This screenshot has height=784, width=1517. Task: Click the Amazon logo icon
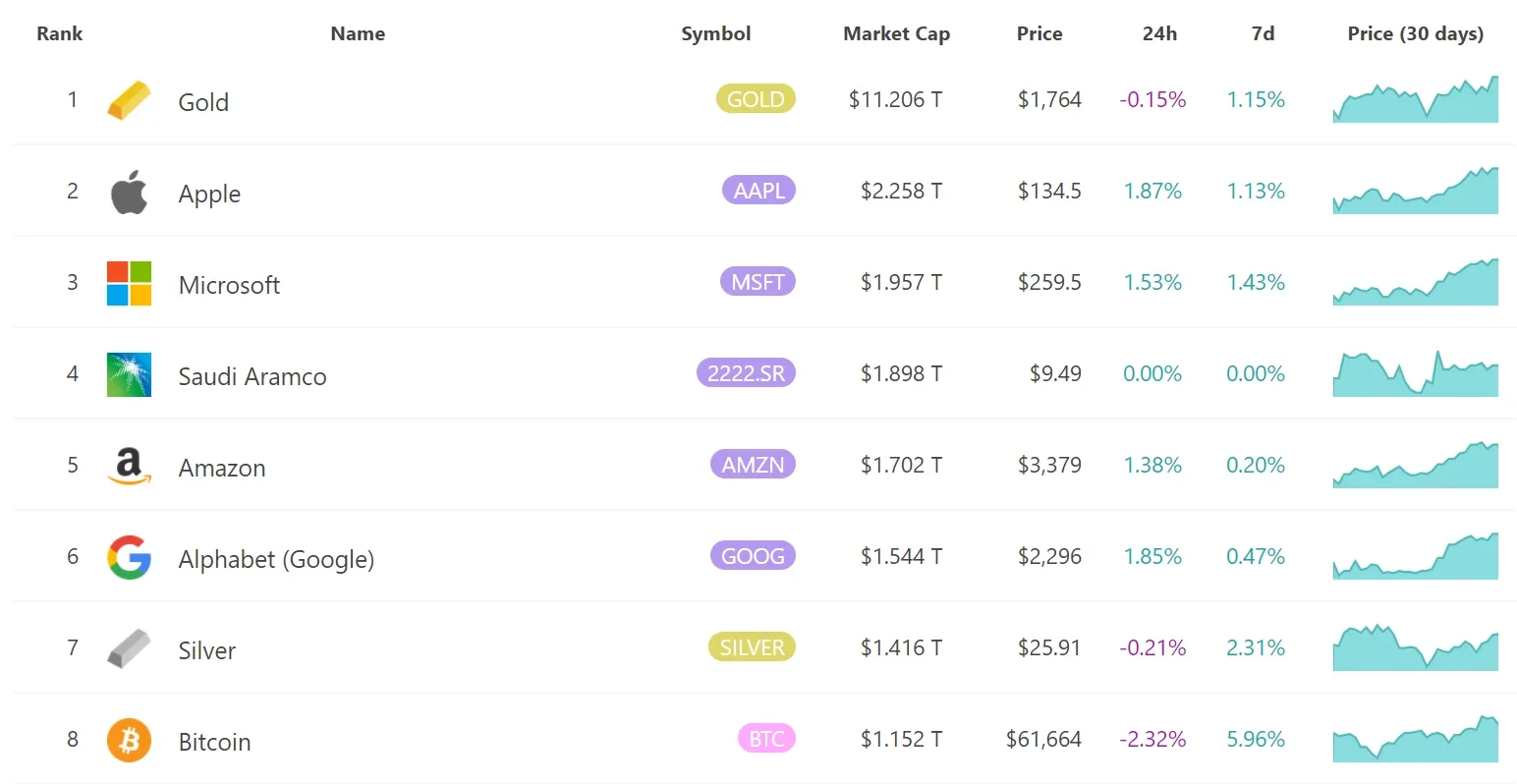click(x=129, y=466)
